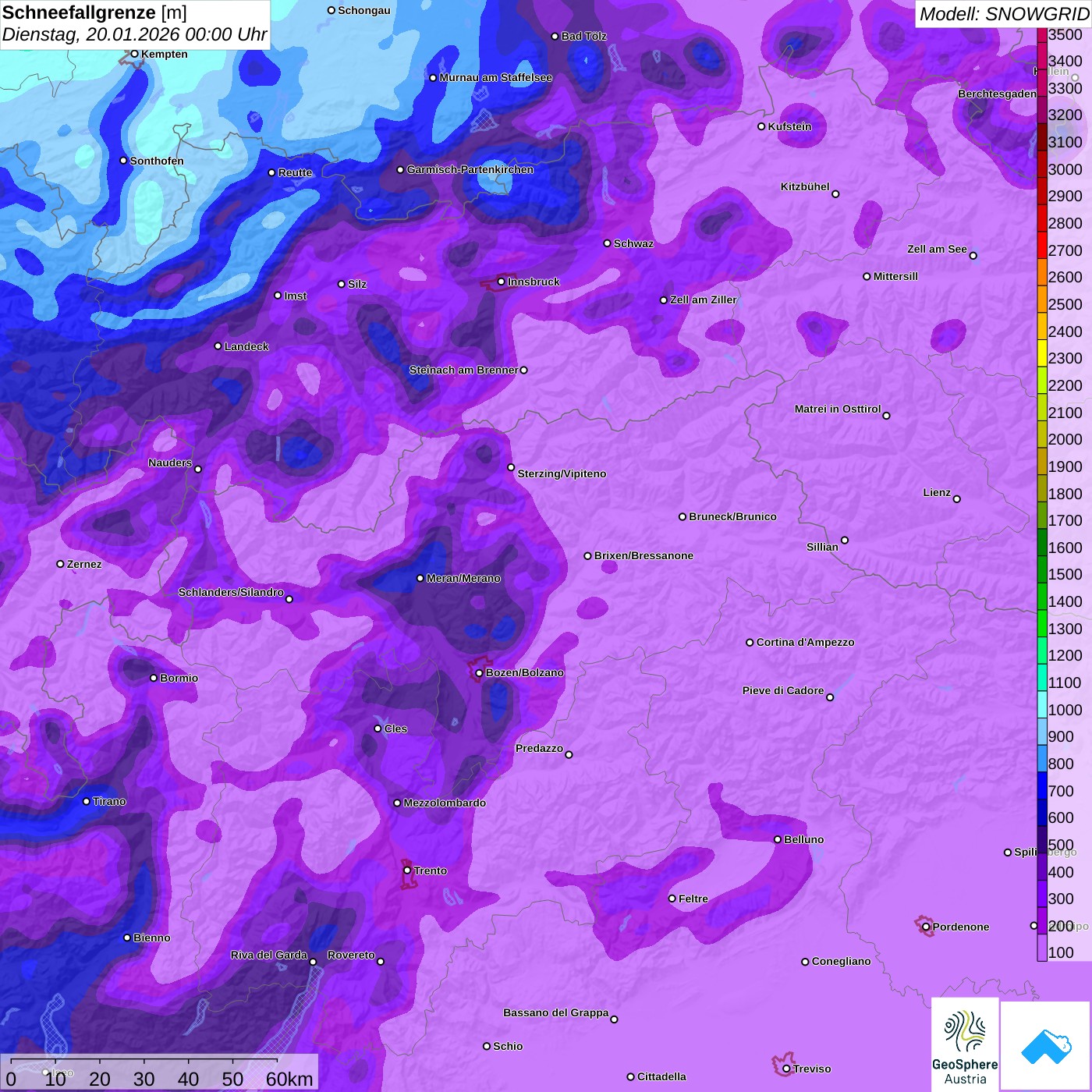Click the Kufstein label
The image size is (1092, 1092).
(789, 126)
